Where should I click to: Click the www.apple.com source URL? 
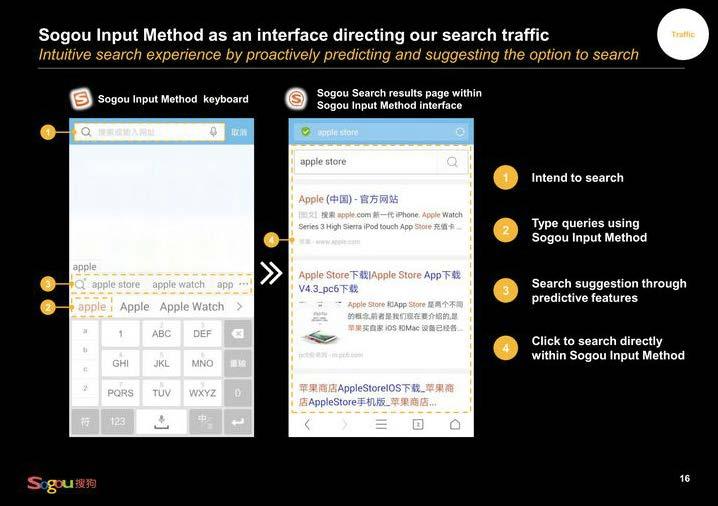click(x=337, y=242)
